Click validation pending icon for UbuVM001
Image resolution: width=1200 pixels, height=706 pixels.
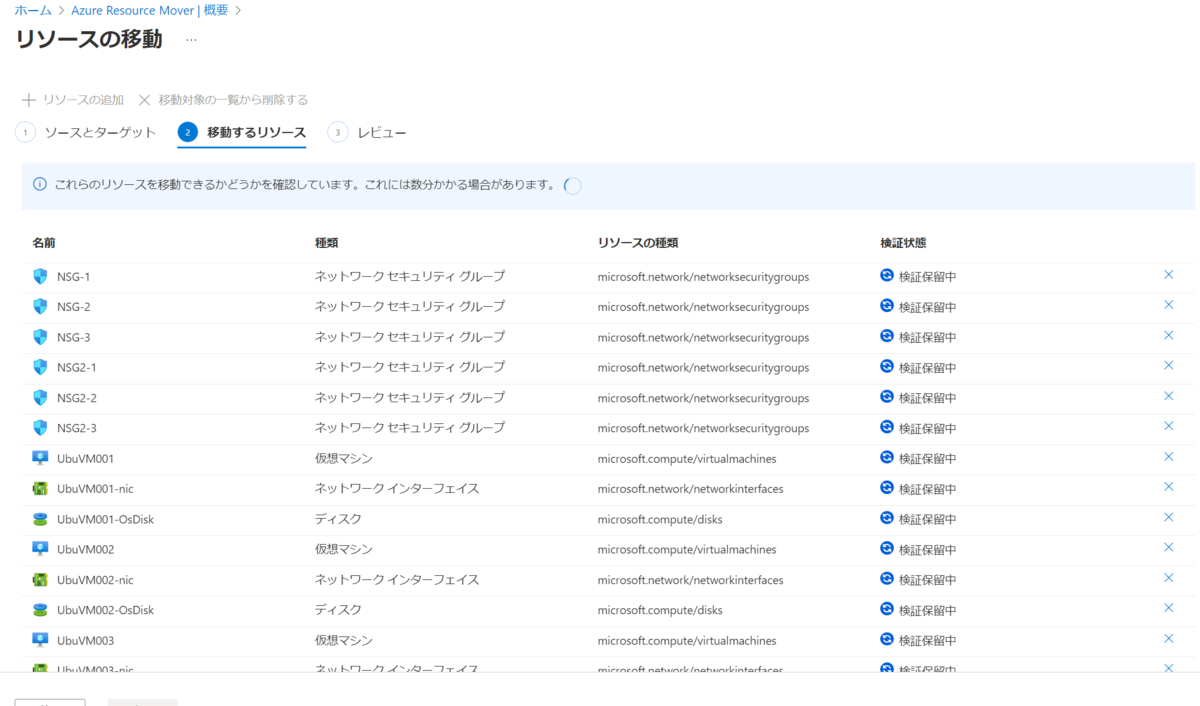[887, 457]
